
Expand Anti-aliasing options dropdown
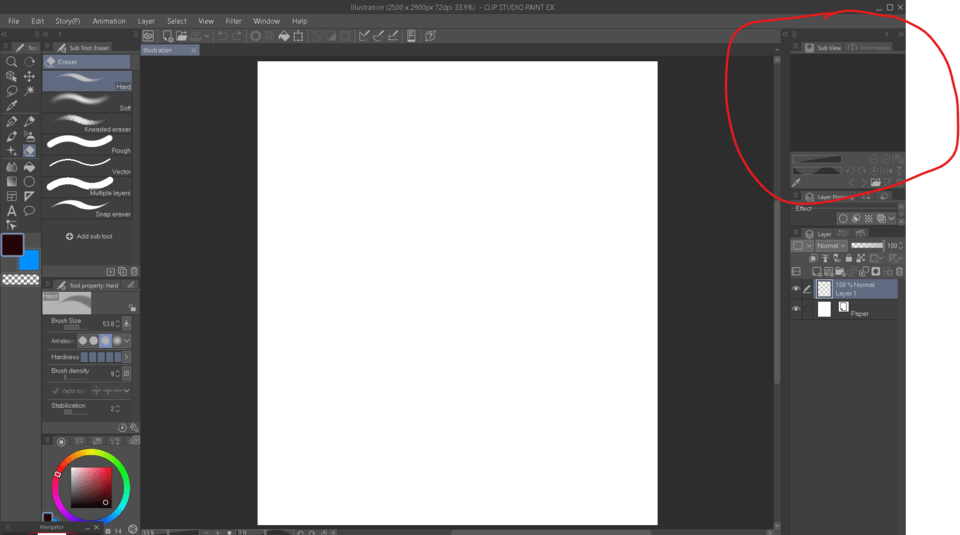[x=127, y=340]
